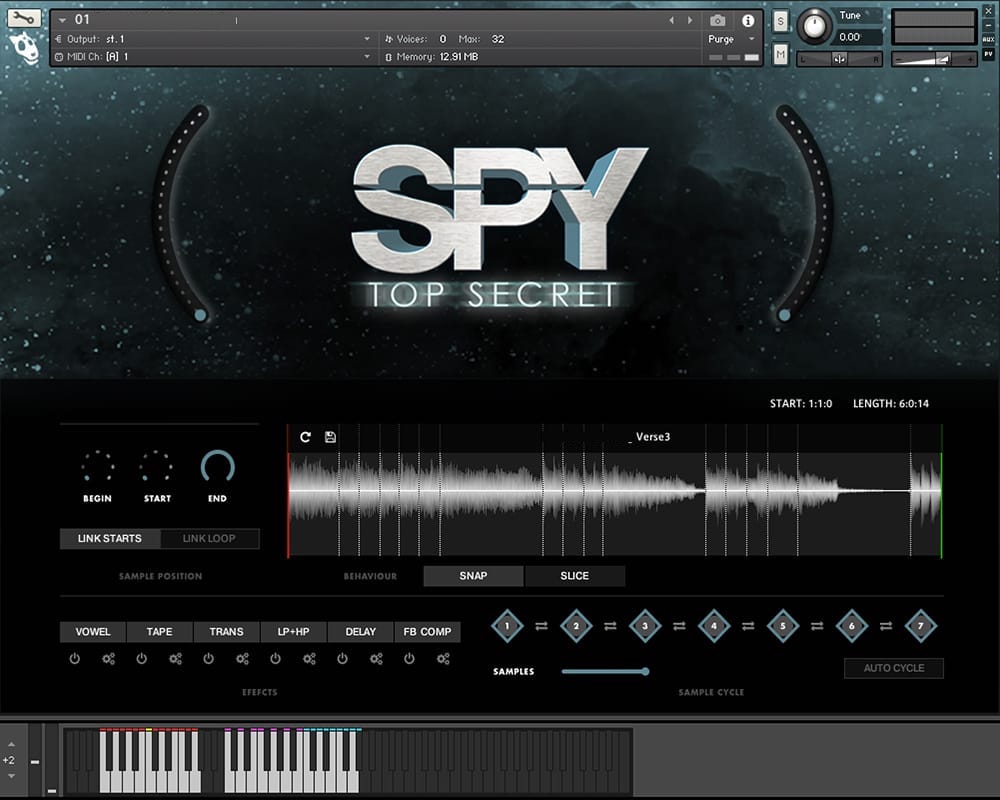This screenshot has height=800, width=1000.
Task: Open the VOWEL effect settings gears icon
Action: tap(109, 659)
